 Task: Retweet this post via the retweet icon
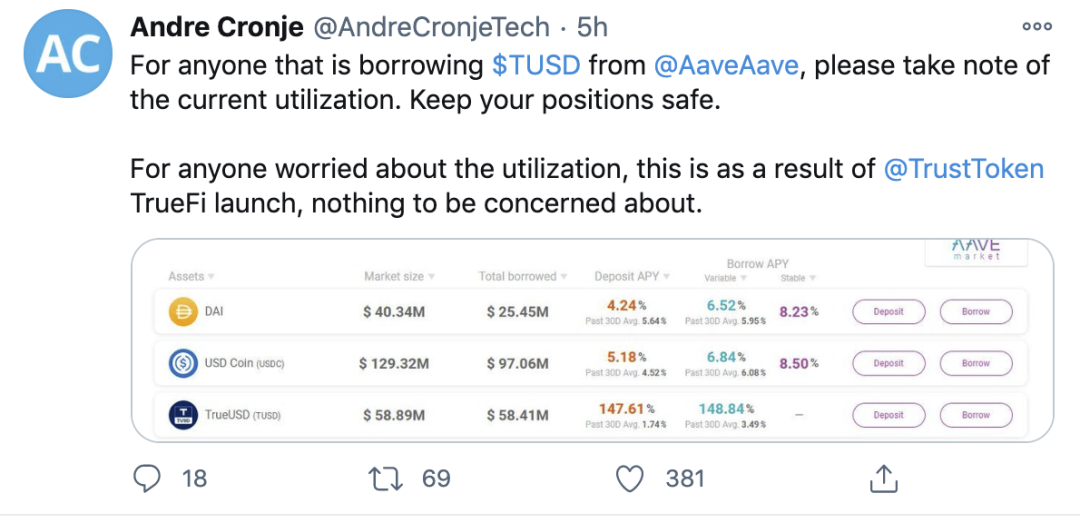click(x=386, y=478)
